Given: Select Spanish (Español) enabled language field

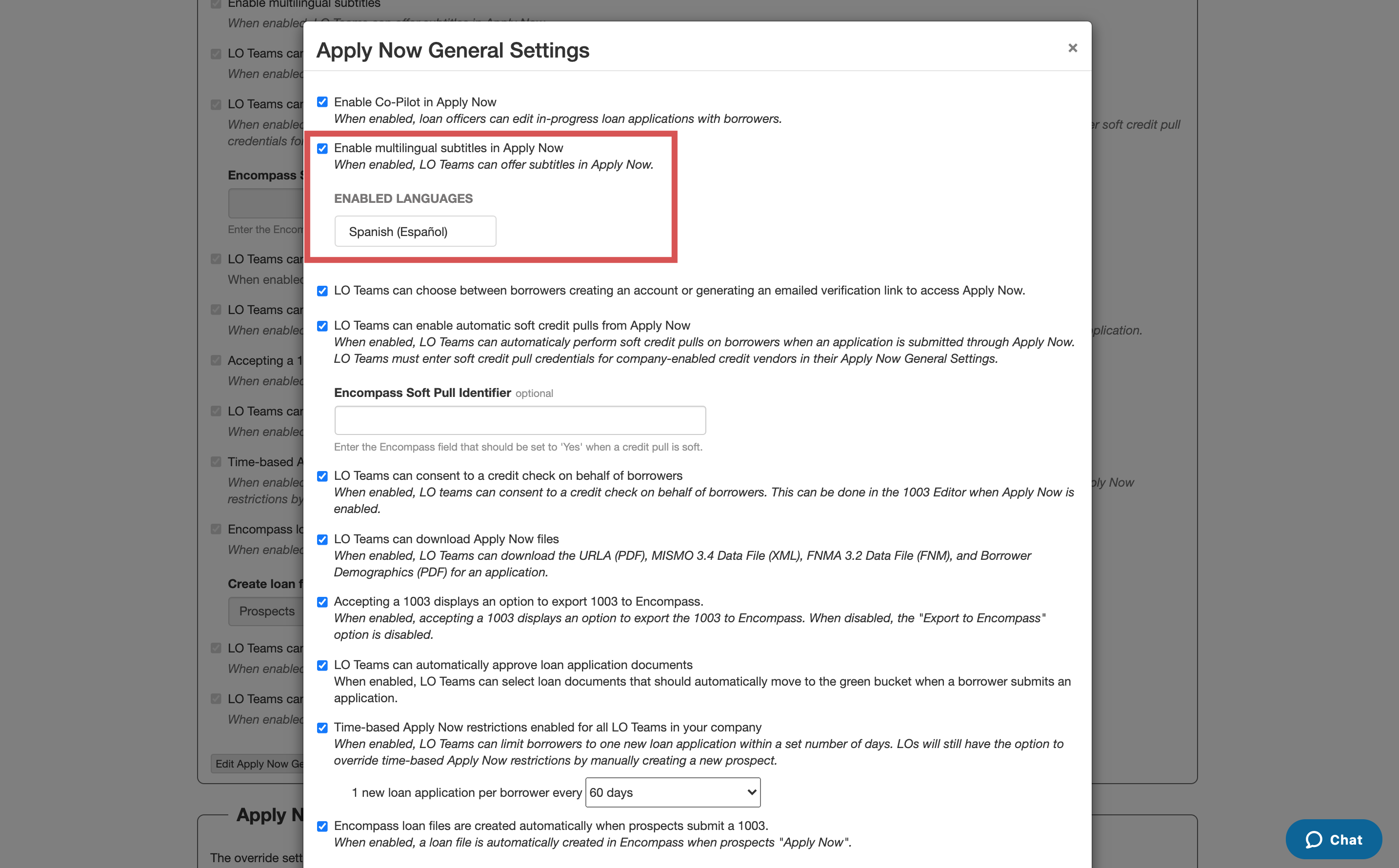Looking at the screenshot, I should click(x=415, y=231).
